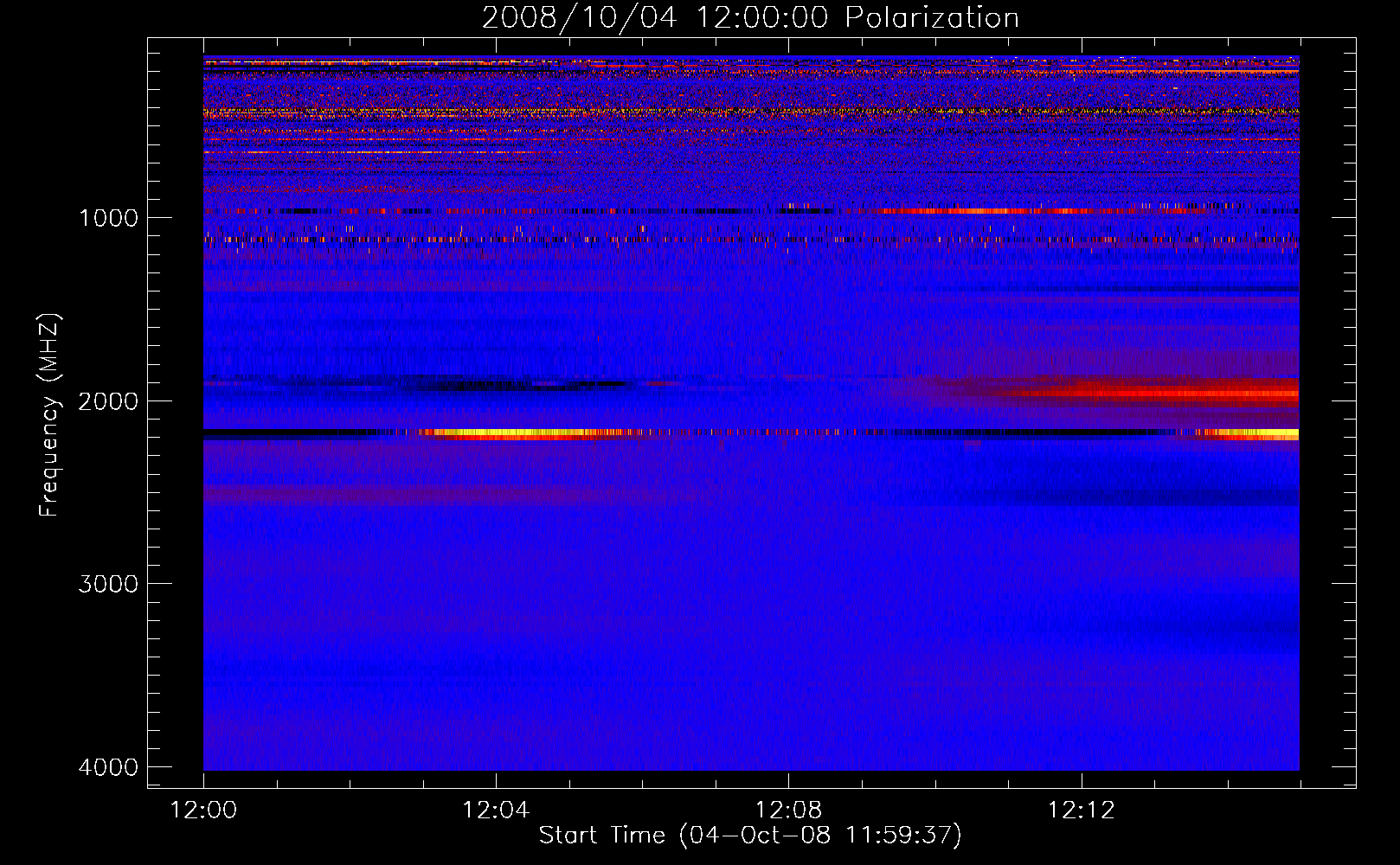Click the 12:04 time tick label

pos(496,810)
